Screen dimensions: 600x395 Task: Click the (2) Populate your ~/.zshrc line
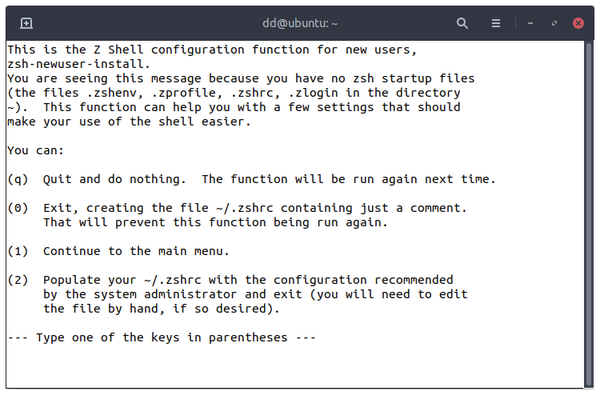[230, 280]
